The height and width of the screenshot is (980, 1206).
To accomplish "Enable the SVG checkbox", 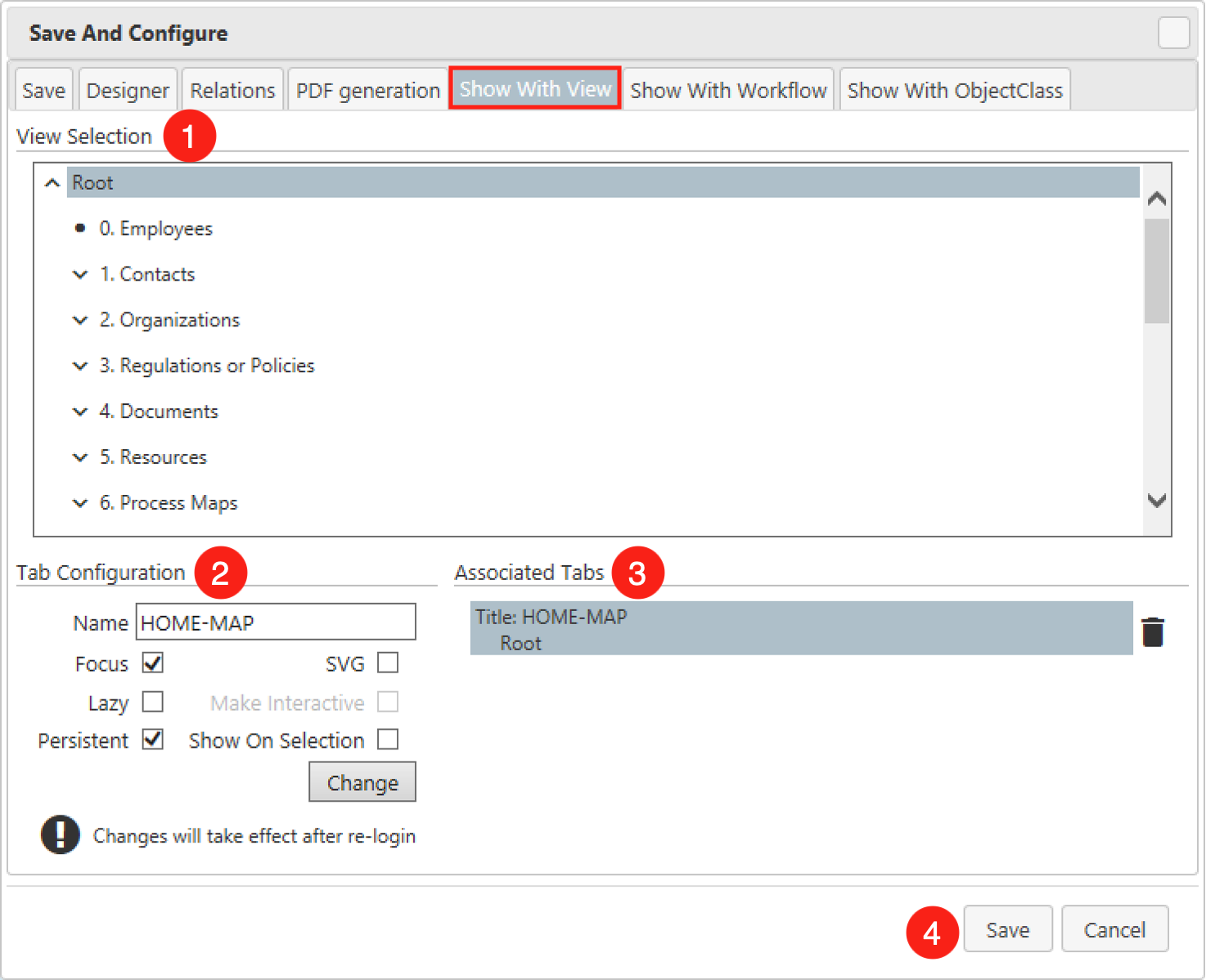I will click(388, 663).
